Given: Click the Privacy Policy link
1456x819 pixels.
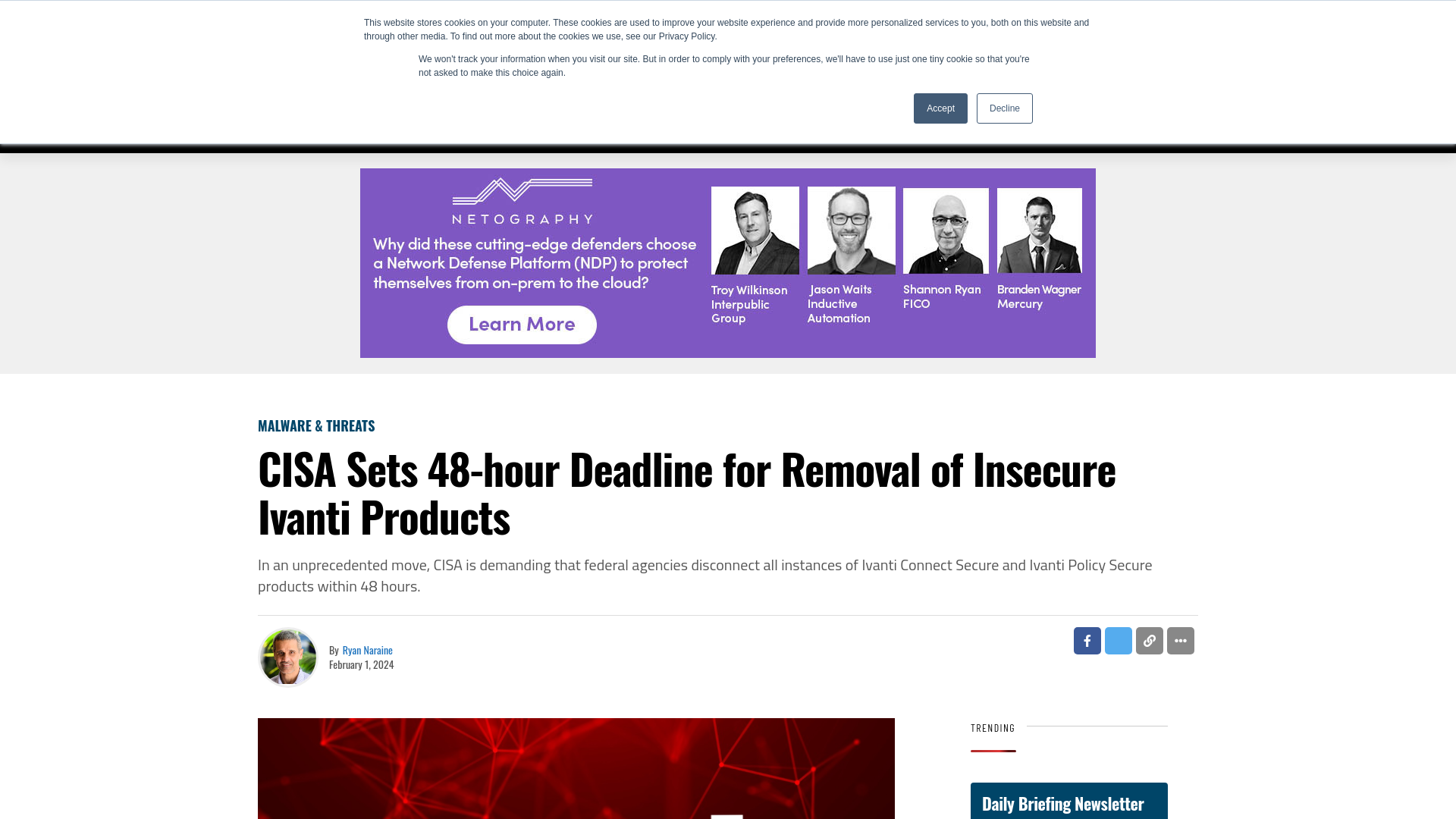Looking at the screenshot, I should coord(687,36).
